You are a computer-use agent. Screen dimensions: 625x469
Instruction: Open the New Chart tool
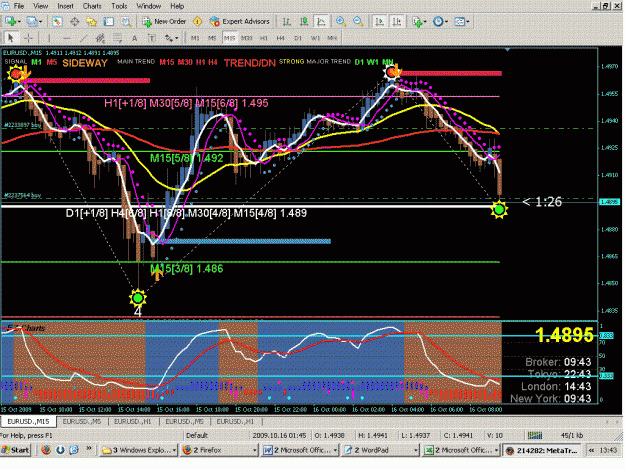pyautogui.click(x=10, y=22)
